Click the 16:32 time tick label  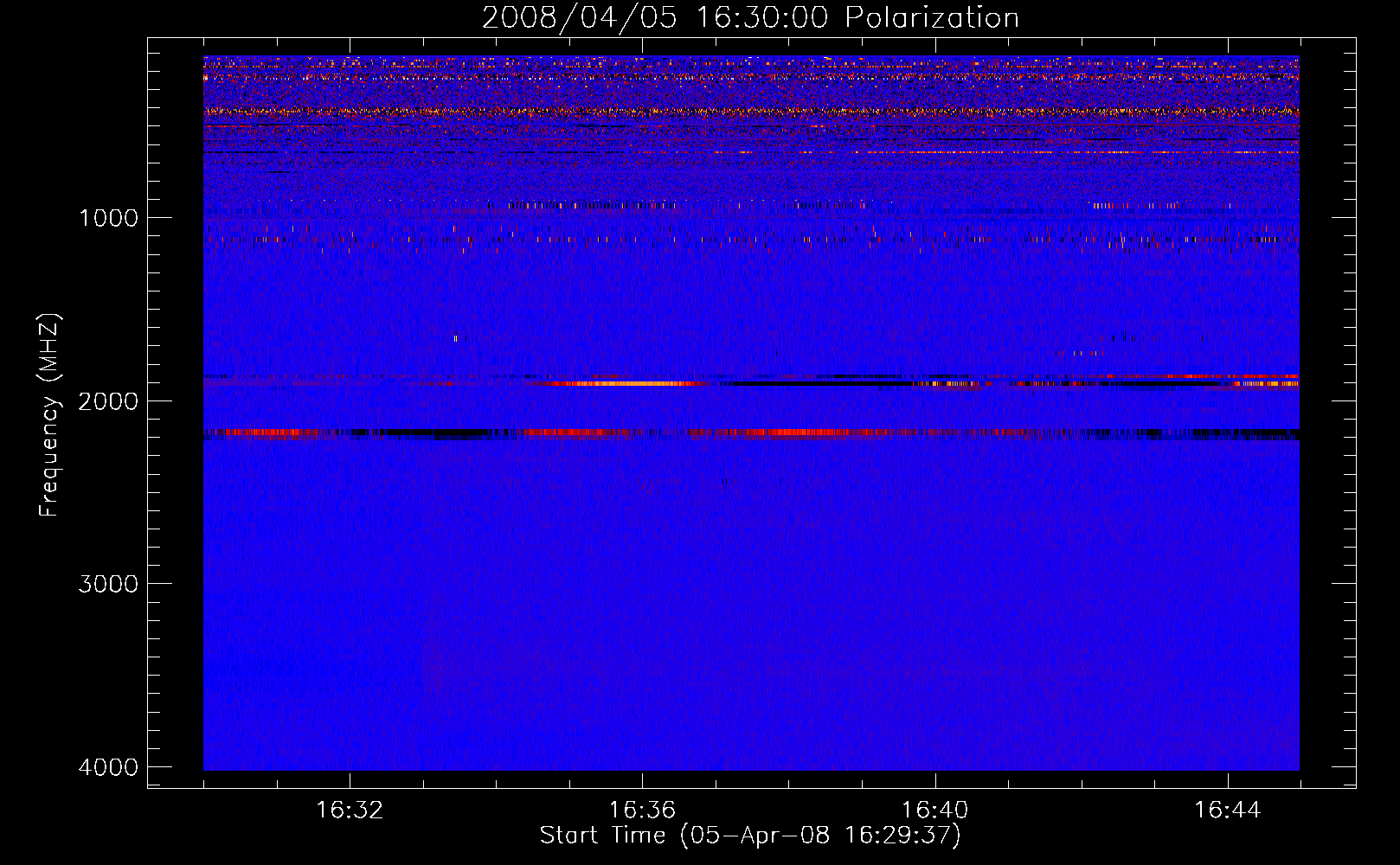pos(350,811)
